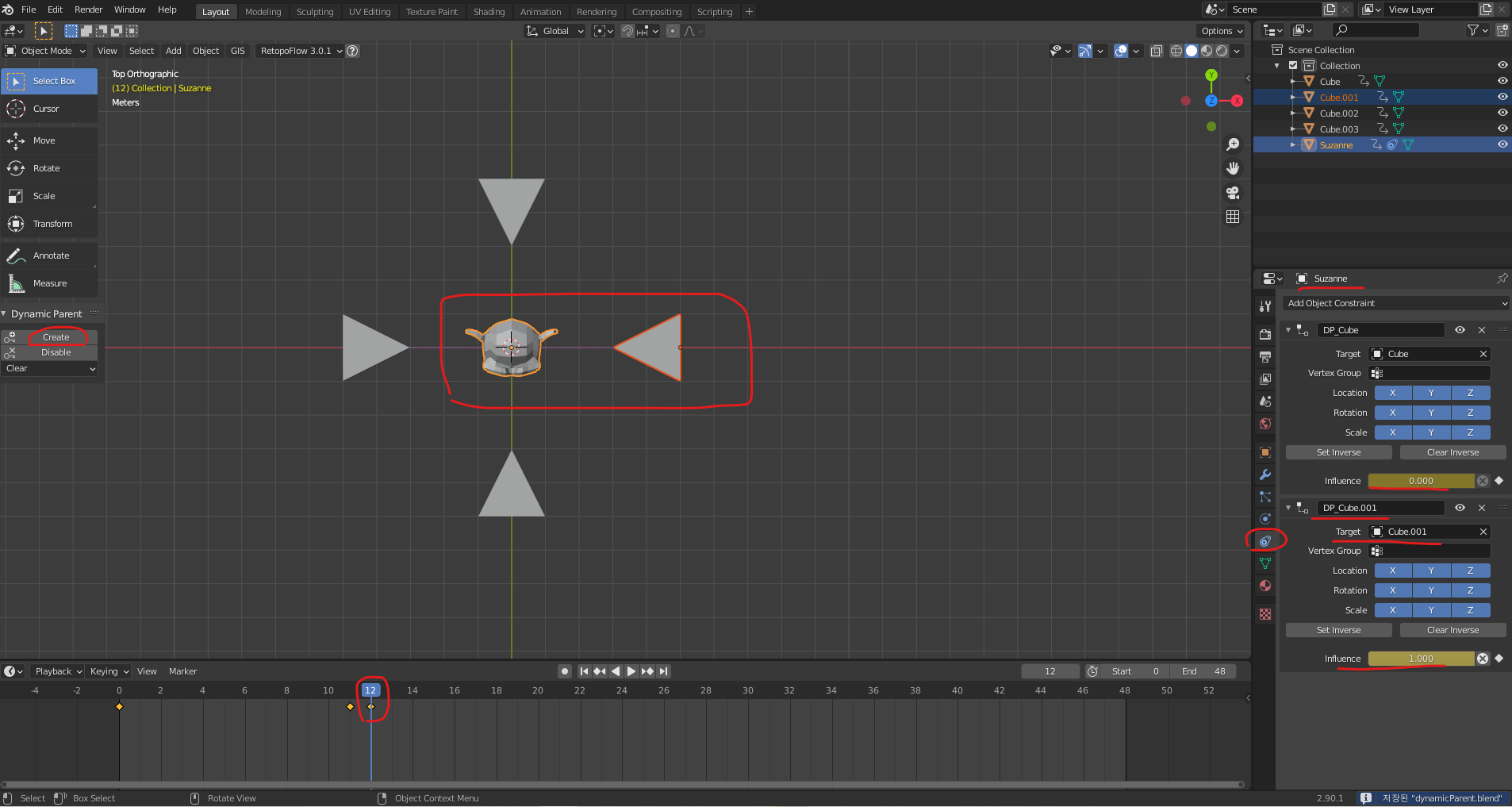
Task: Open Global transform orientation dropdown
Action: click(x=555, y=31)
